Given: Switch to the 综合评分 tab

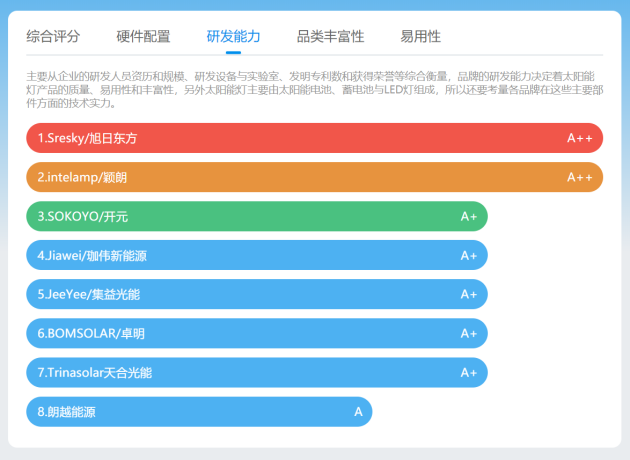Looking at the screenshot, I should [x=53, y=37].
